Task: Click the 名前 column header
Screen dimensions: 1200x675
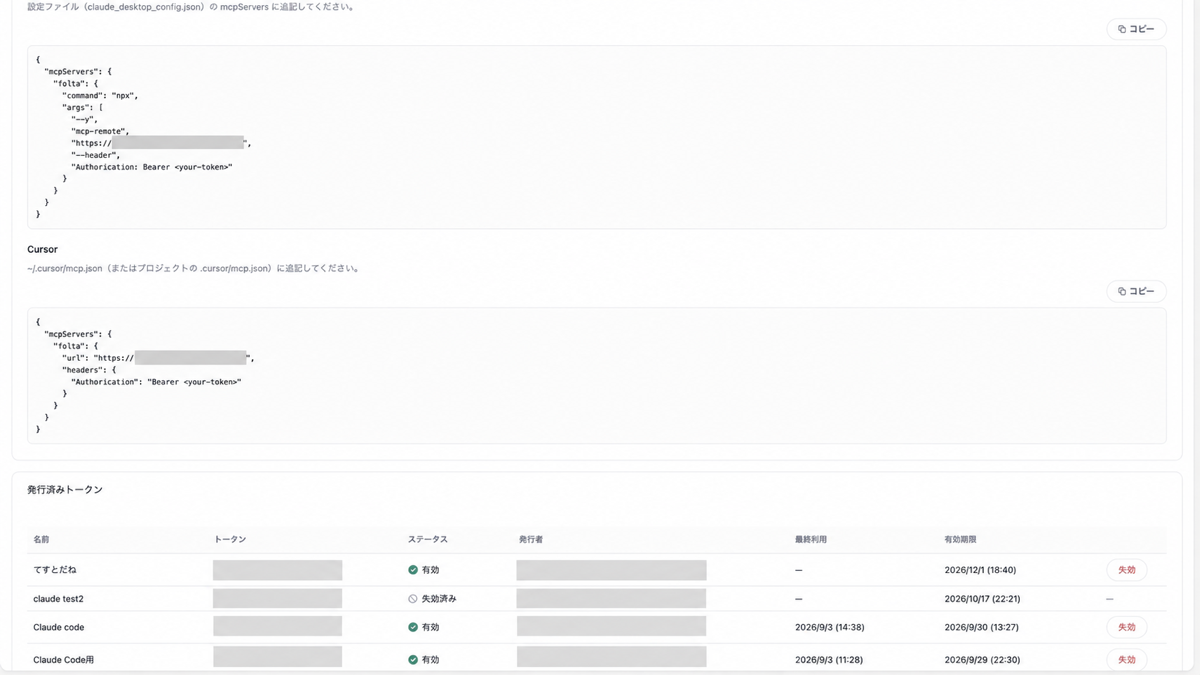Action: click(41, 539)
